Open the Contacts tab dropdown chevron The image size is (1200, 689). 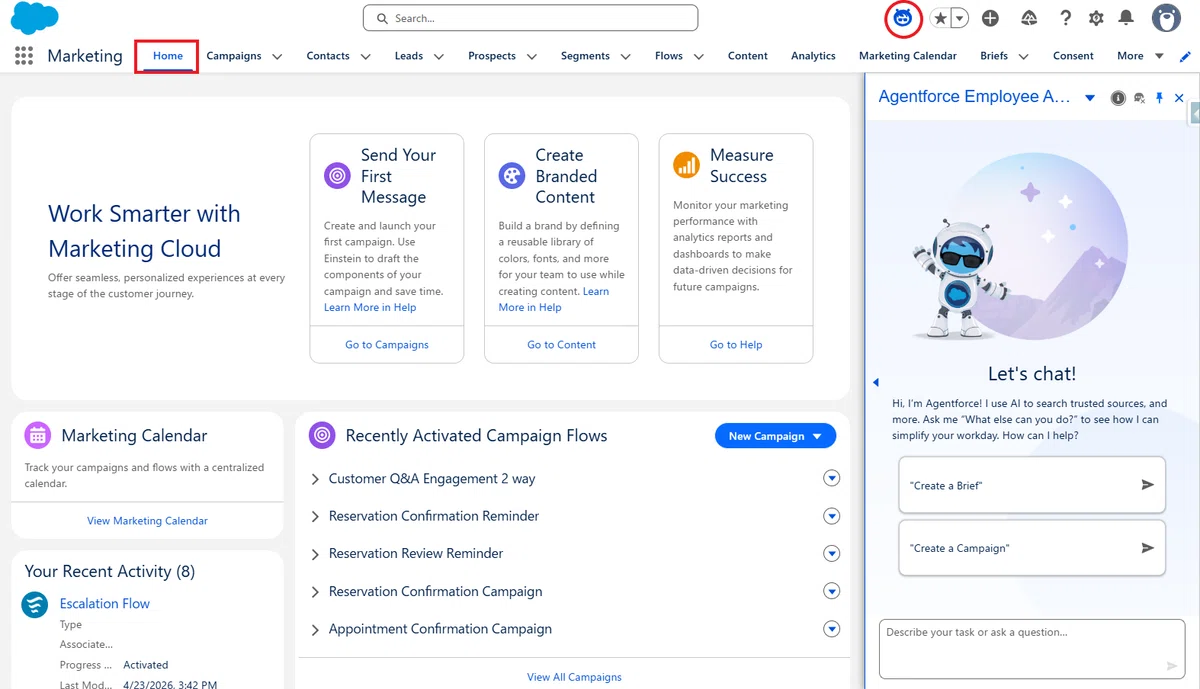tap(365, 57)
